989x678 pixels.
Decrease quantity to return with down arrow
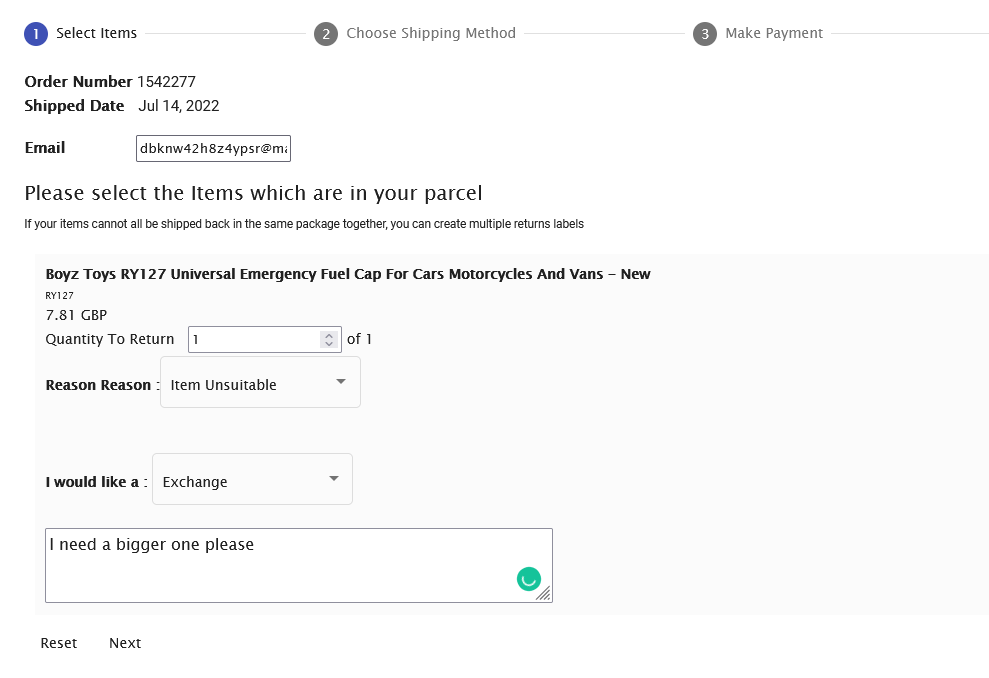coord(329,344)
